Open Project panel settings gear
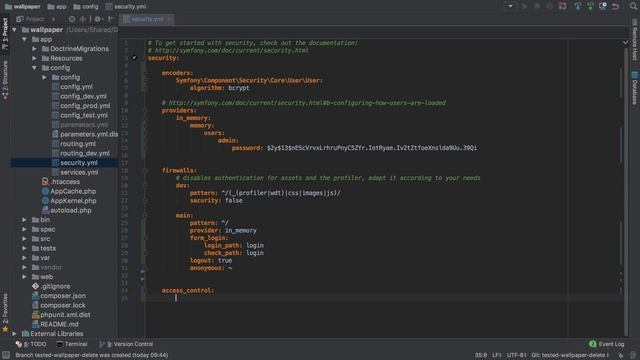The height and width of the screenshot is (360, 640). pos(98,19)
